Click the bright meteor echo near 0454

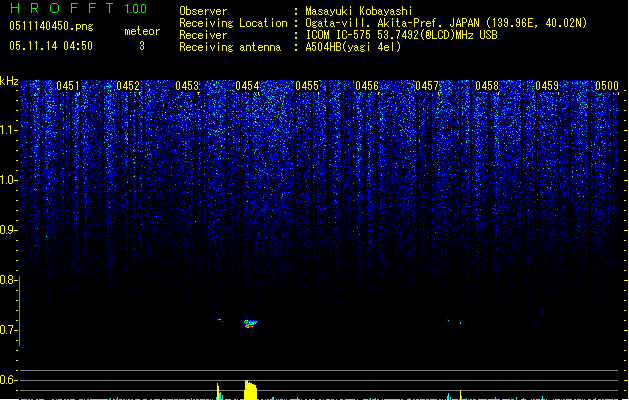[250, 323]
